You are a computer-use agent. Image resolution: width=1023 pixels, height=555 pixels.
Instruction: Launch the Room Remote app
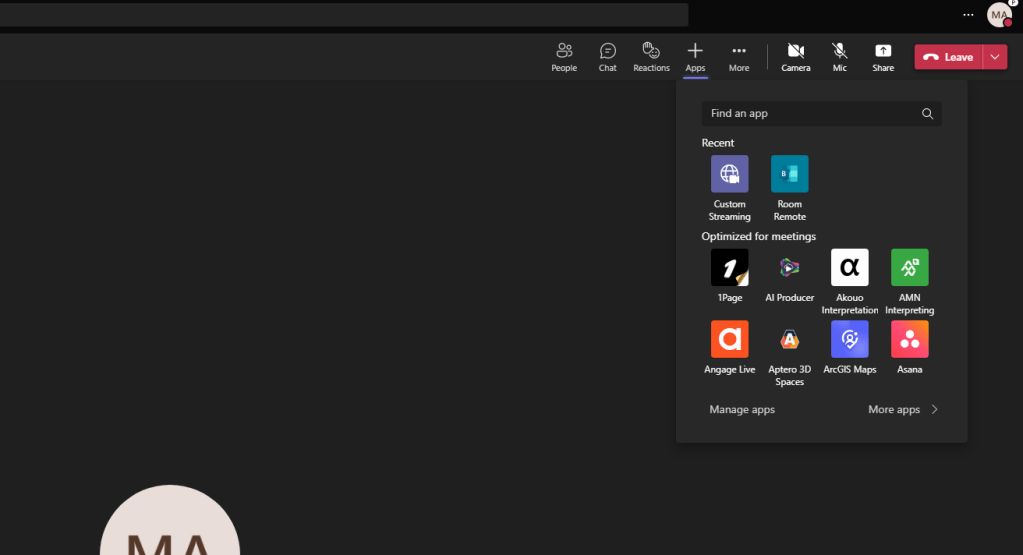789,174
